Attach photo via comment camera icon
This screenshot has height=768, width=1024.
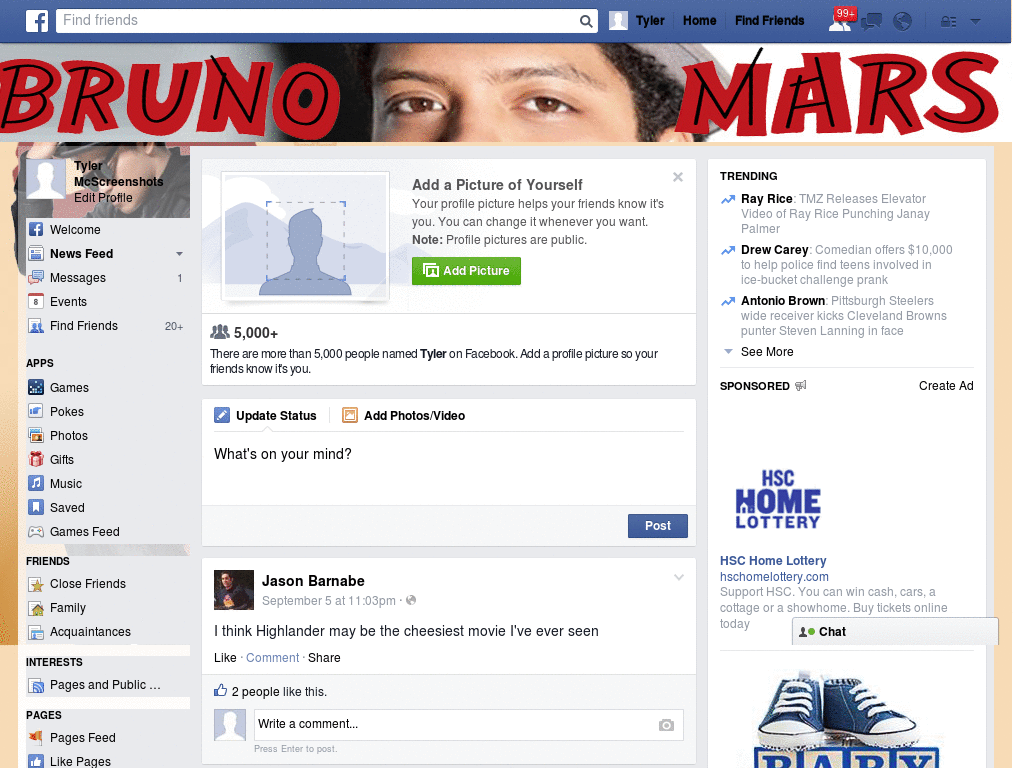(x=666, y=725)
